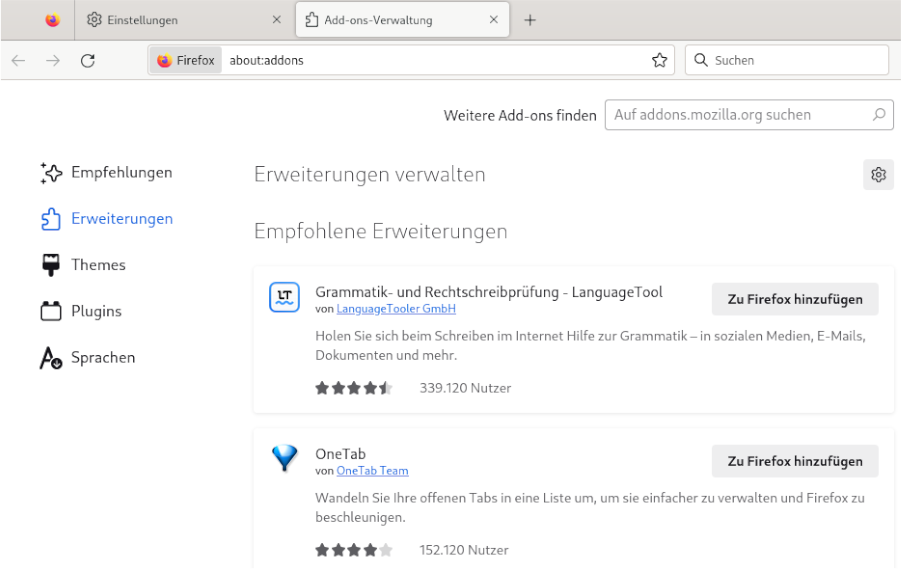
Task: Focus the addons.mozilla.org search field
Action: 749,115
